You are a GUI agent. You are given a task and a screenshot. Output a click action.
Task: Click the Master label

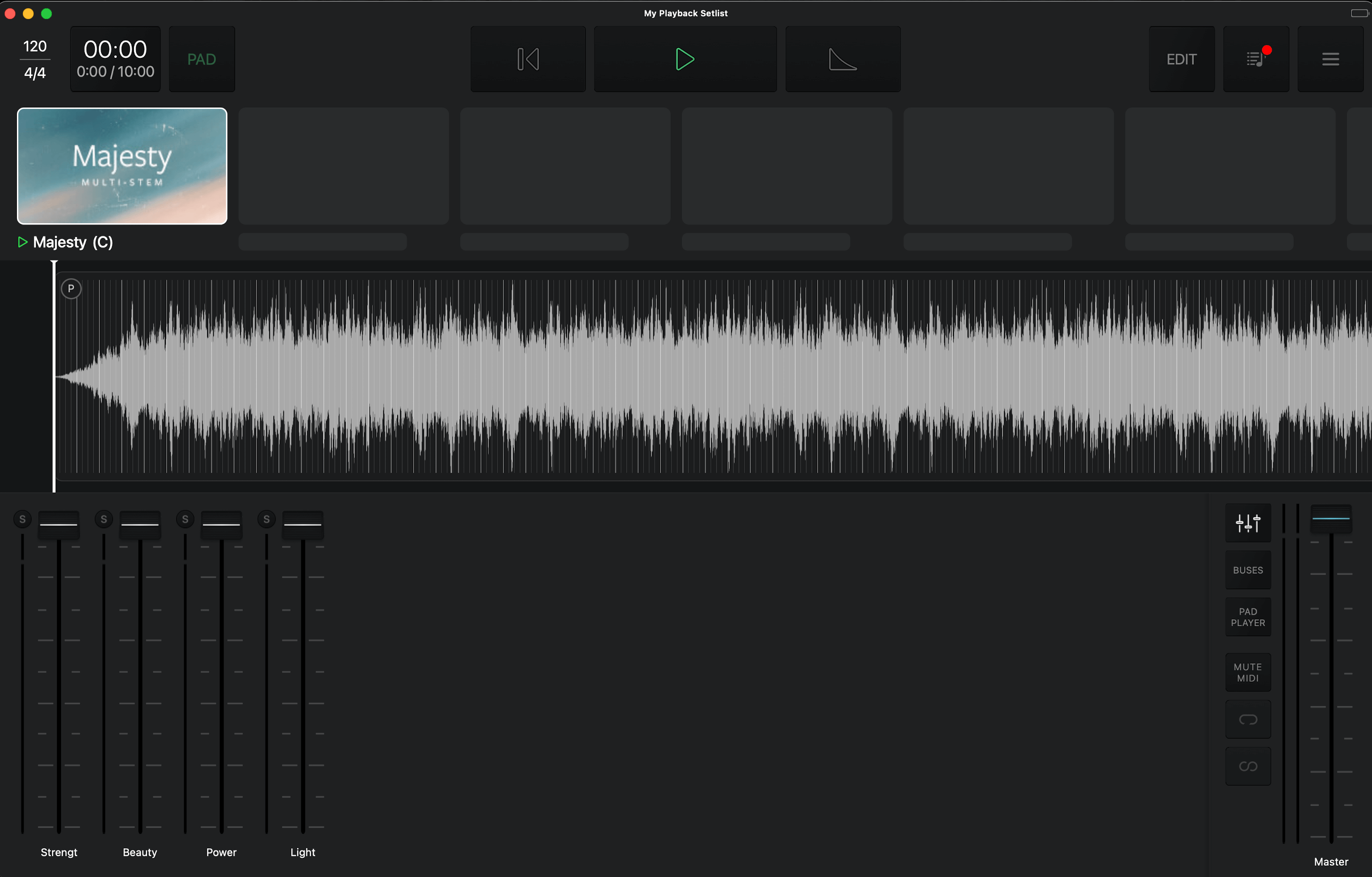click(x=1331, y=862)
